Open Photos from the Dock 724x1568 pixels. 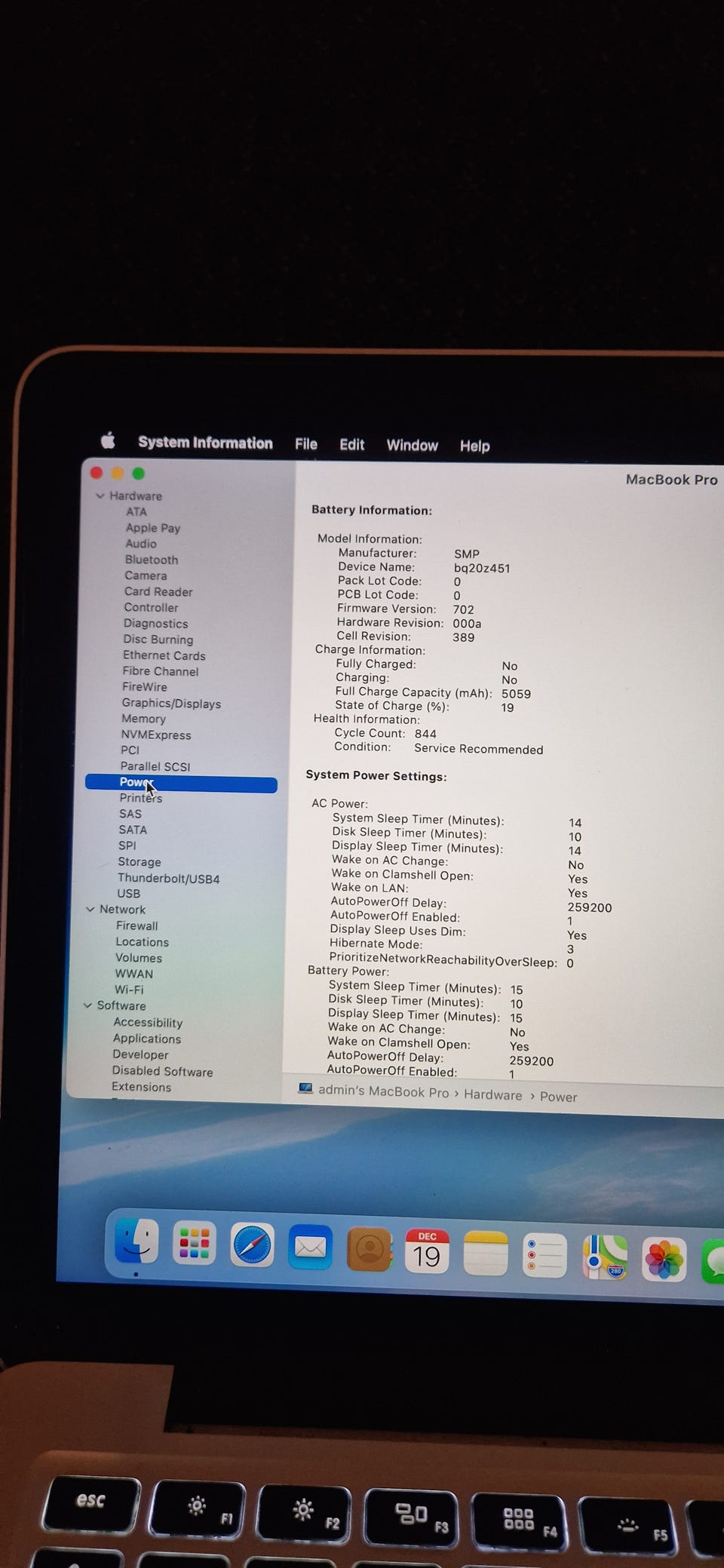[664, 1260]
